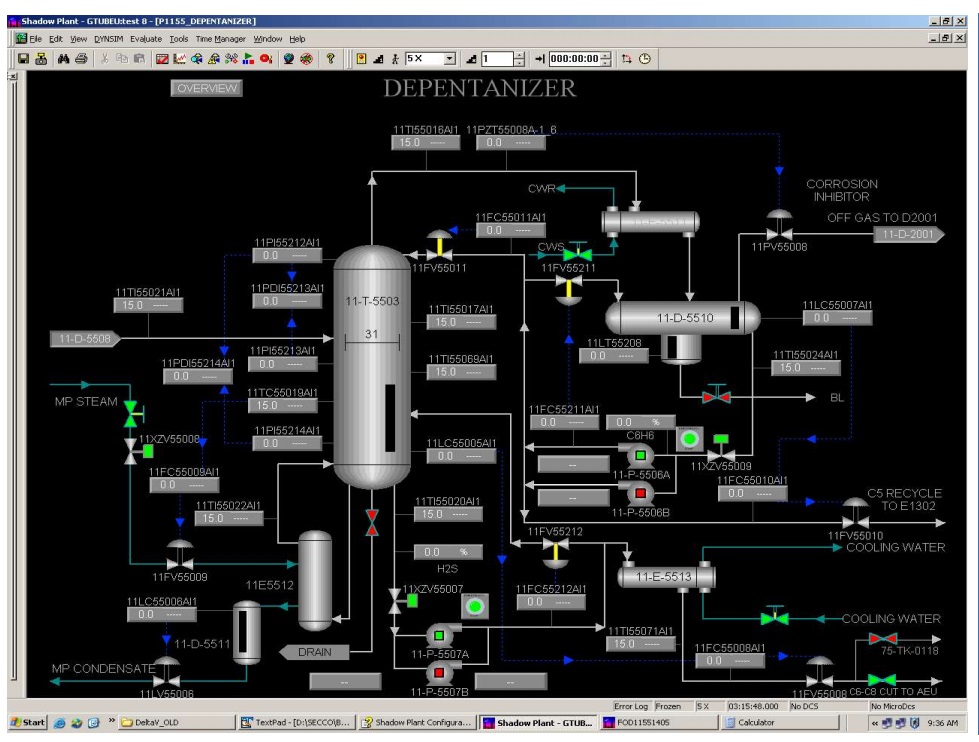Open the Windows Start menu
979x742 pixels.
pyautogui.click(x=27, y=723)
